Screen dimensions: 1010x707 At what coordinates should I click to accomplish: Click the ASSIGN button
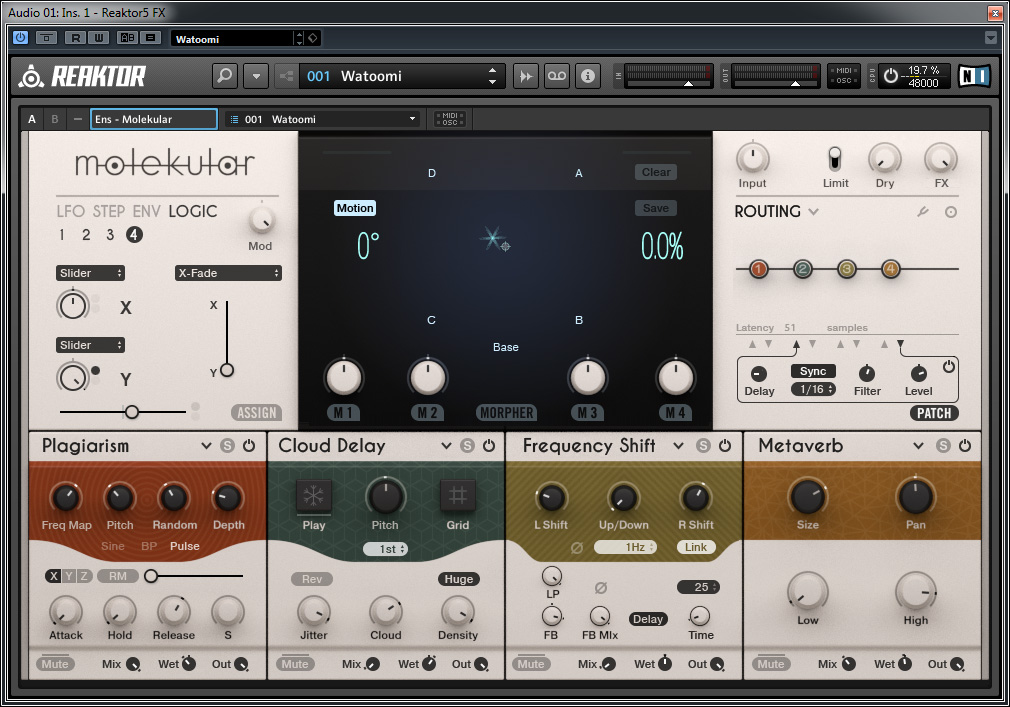click(x=256, y=412)
